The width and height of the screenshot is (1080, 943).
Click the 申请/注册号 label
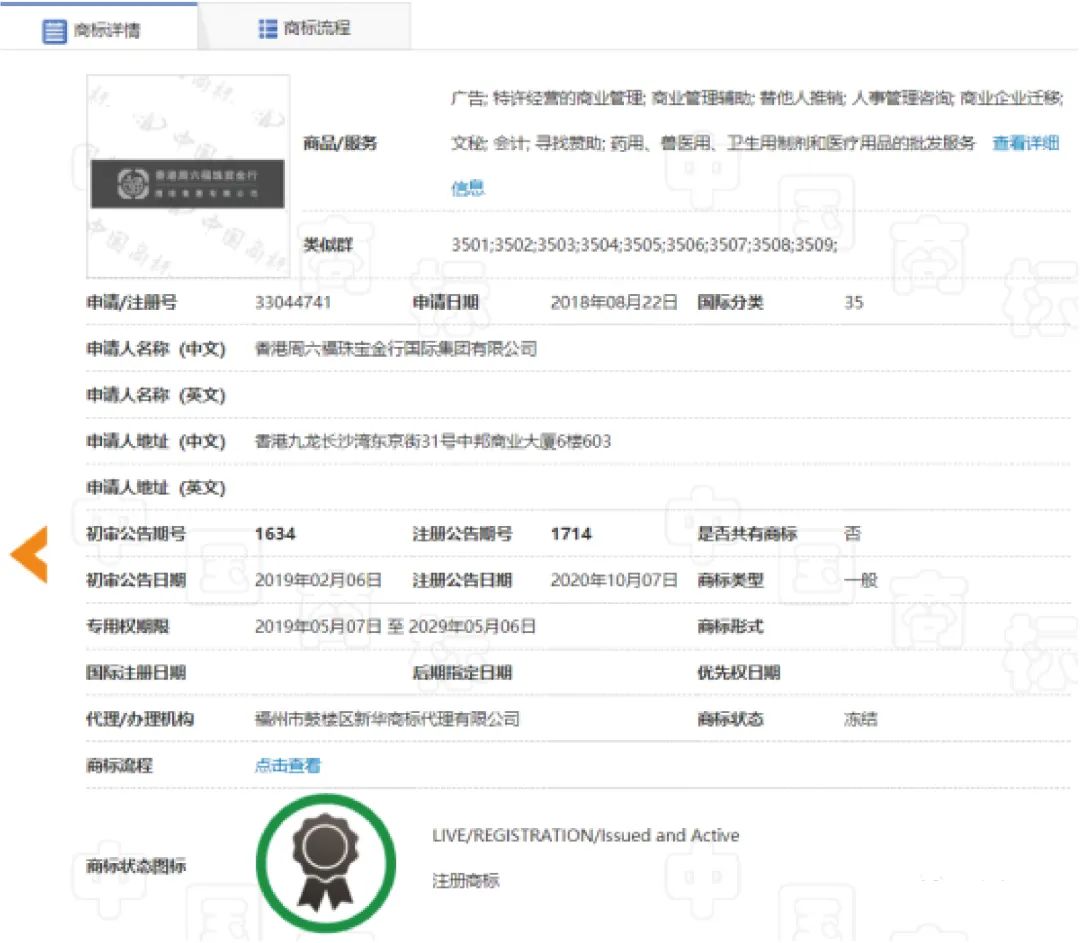pos(132,302)
